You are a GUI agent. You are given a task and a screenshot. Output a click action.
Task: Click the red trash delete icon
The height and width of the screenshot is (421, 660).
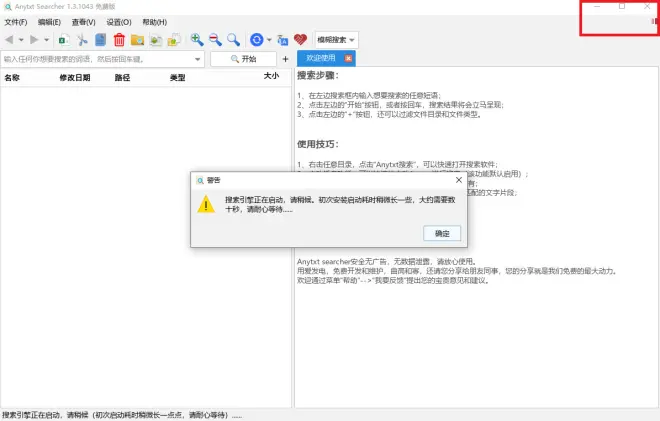(119, 40)
